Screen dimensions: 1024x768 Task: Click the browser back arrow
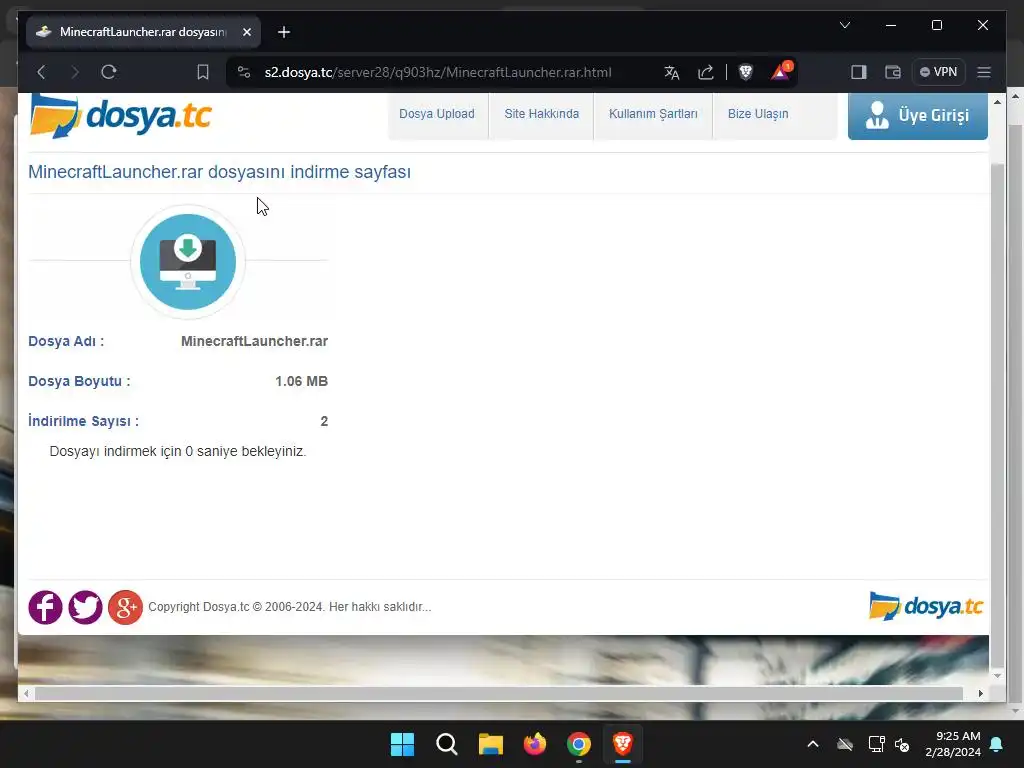pyautogui.click(x=41, y=72)
